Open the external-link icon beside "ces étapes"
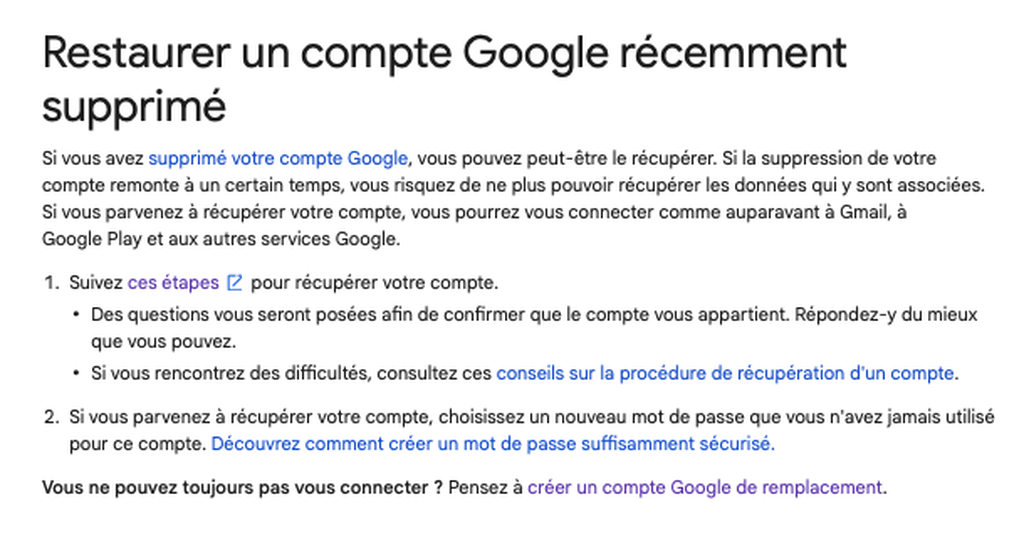This screenshot has width=1024, height=534. 234,283
